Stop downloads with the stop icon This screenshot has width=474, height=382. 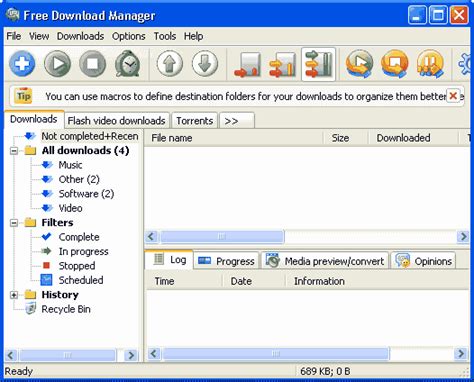(x=92, y=64)
